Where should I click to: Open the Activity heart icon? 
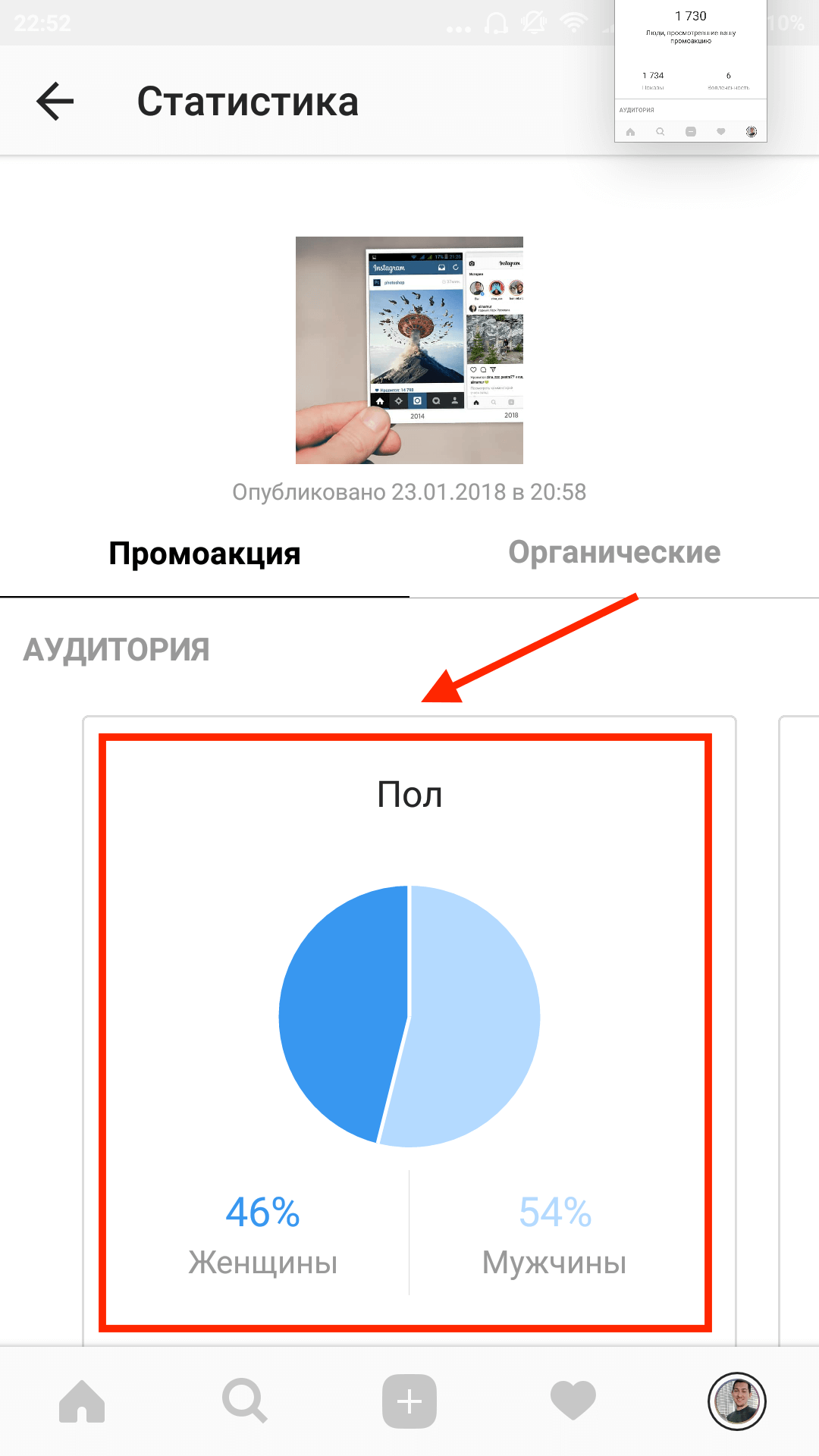573,1401
